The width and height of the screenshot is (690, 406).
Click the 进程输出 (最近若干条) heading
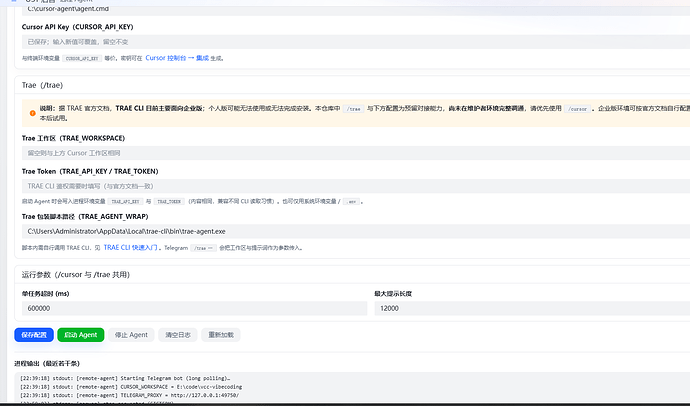tap(47, 363)
